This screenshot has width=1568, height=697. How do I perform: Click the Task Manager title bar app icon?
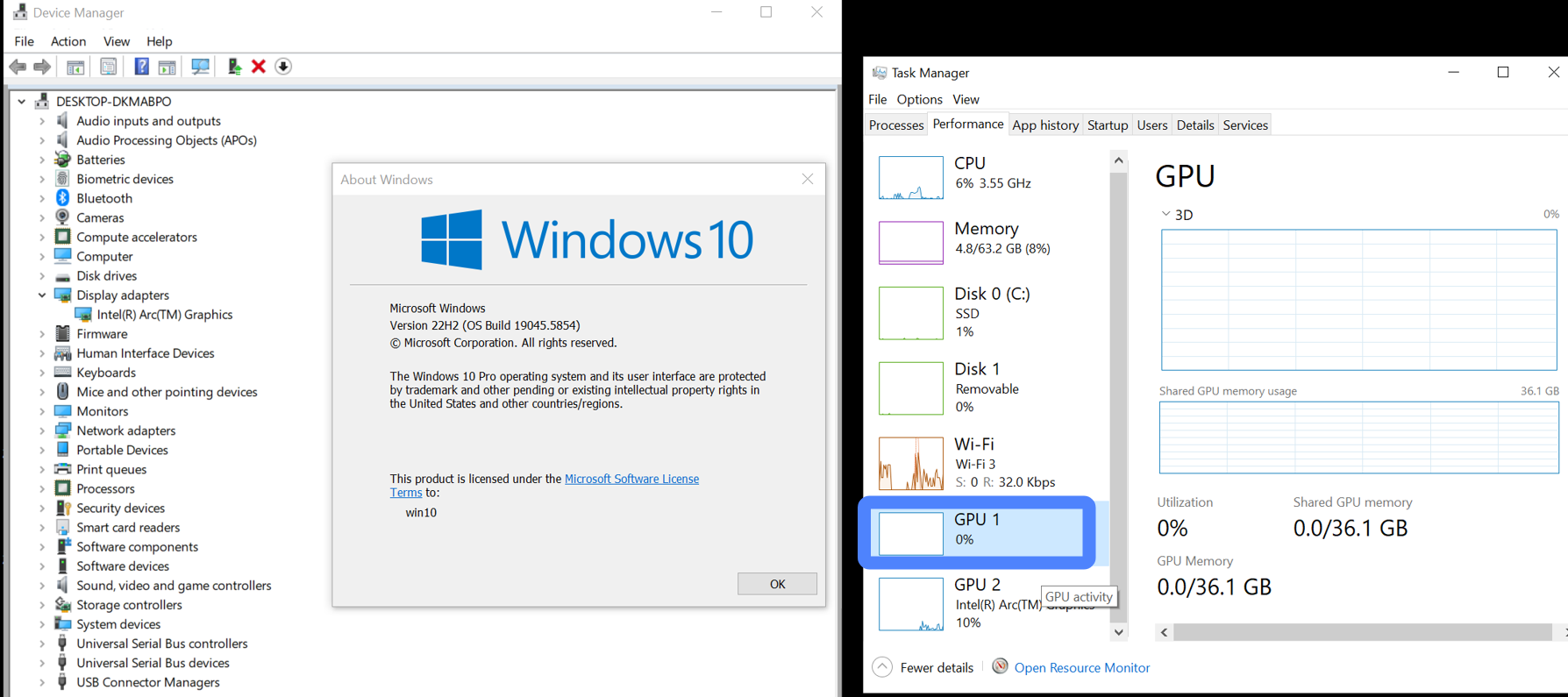880,73
